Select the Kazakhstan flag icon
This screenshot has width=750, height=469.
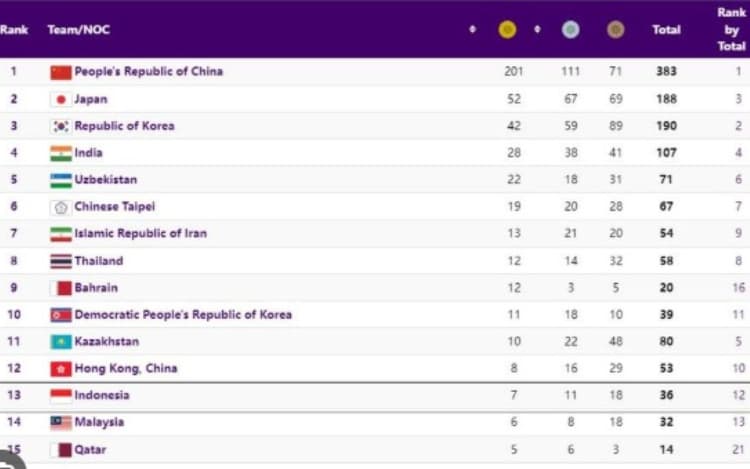point(61,342)
